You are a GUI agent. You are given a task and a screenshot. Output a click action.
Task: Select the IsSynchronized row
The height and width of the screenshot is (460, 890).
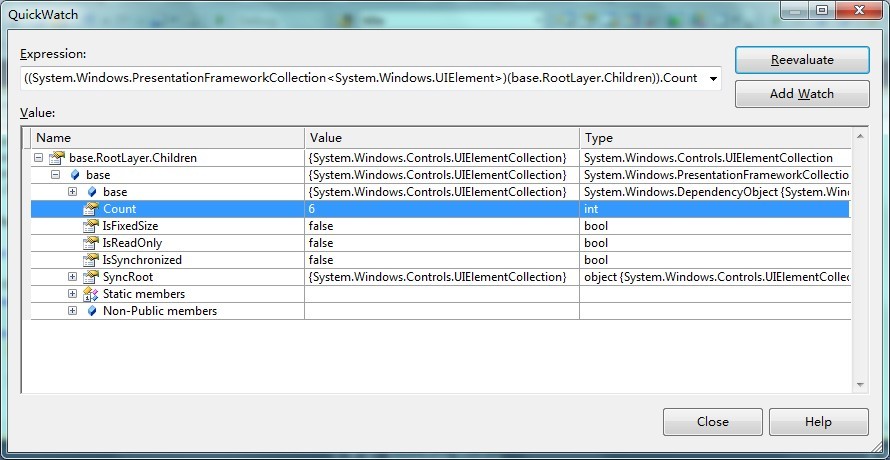440,260
